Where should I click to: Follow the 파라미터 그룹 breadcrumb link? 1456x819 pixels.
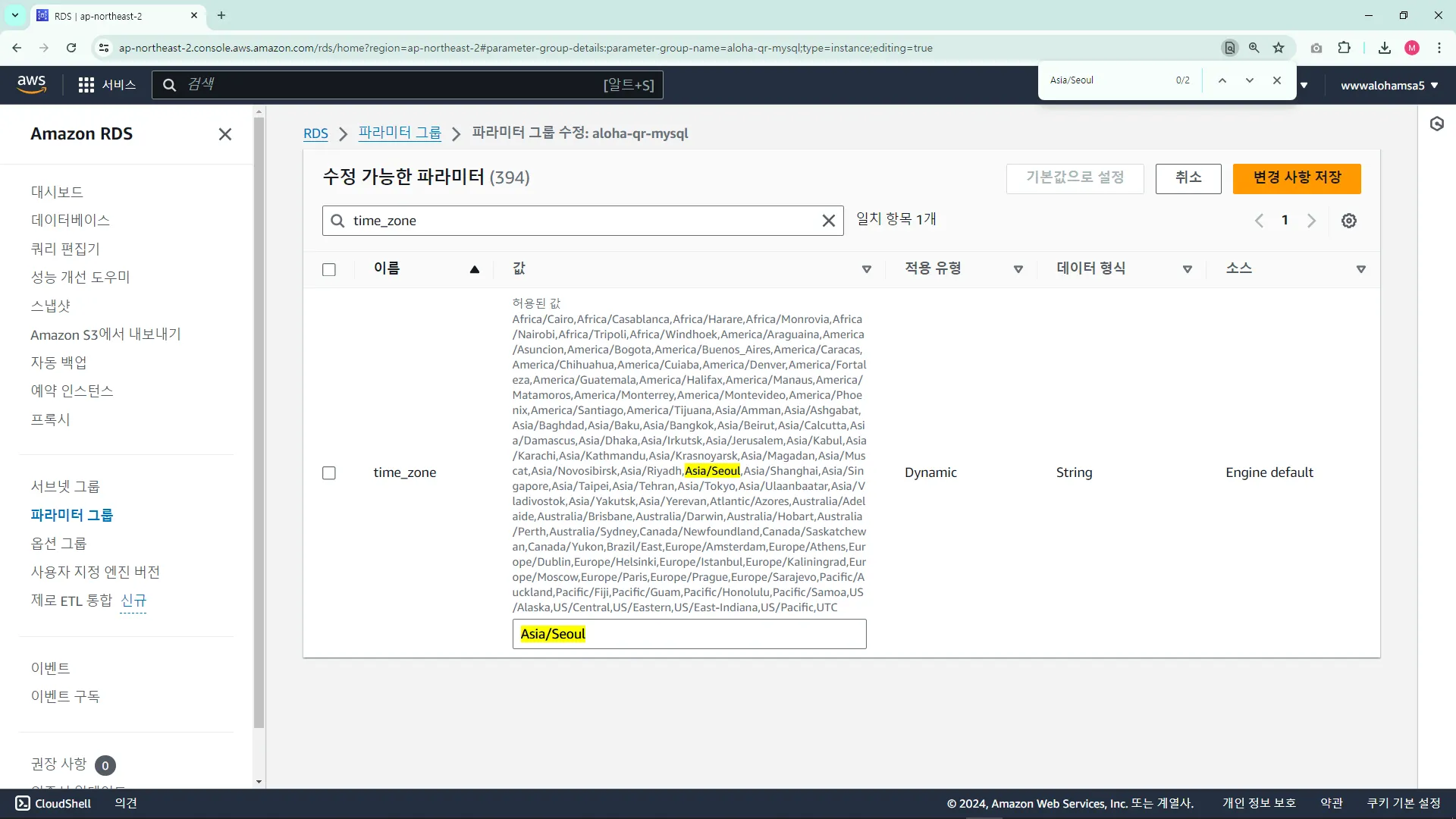coord(400,133)
